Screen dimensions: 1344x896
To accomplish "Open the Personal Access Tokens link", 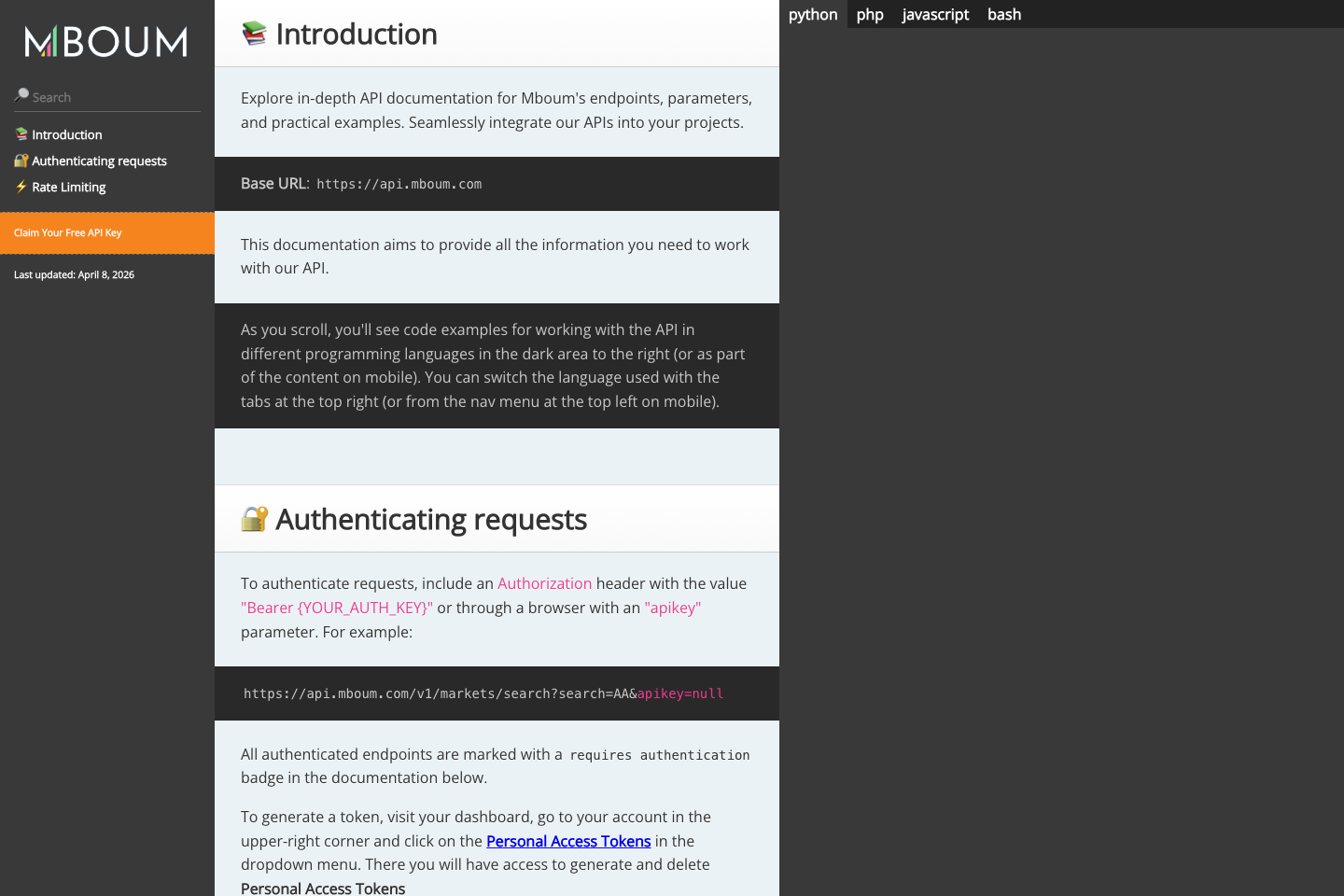I will 568,841.
